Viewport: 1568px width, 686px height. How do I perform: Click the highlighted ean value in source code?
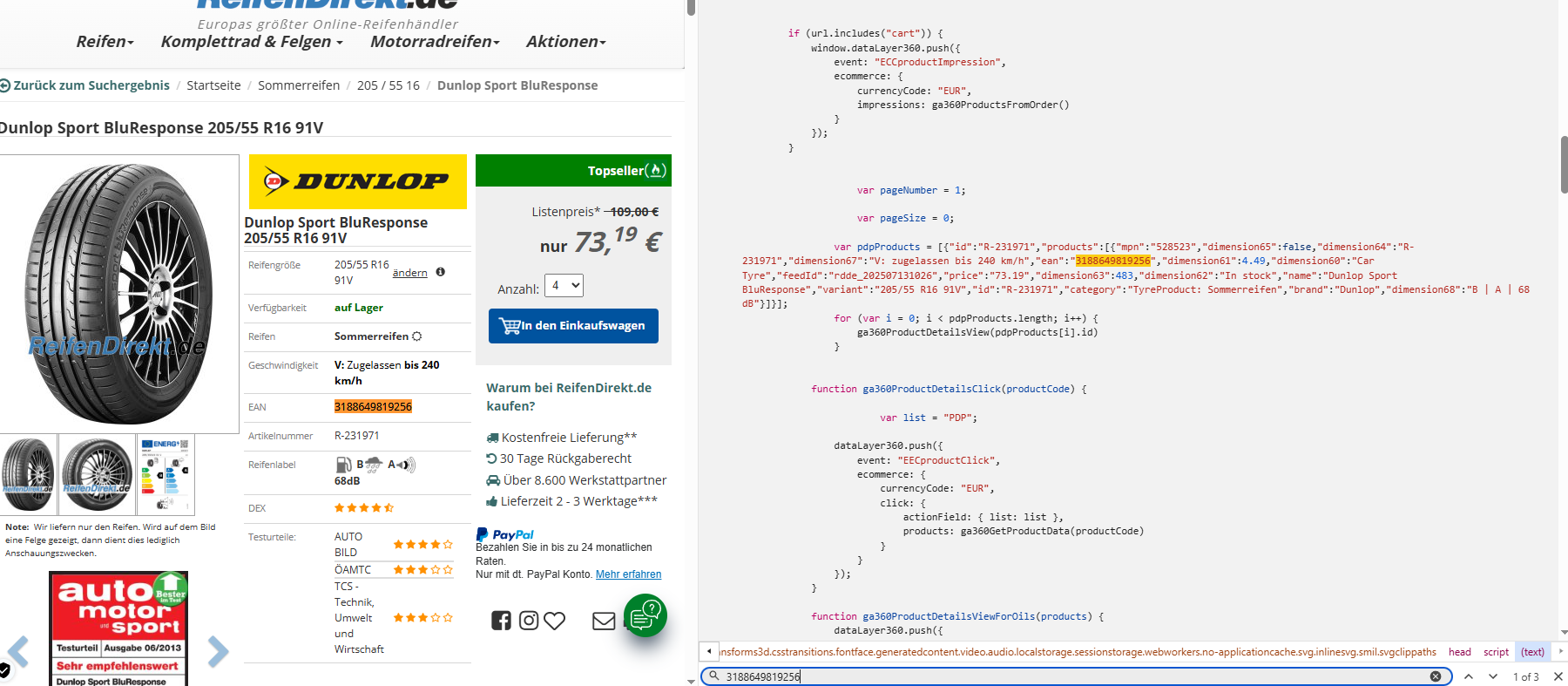point(1113,261)
